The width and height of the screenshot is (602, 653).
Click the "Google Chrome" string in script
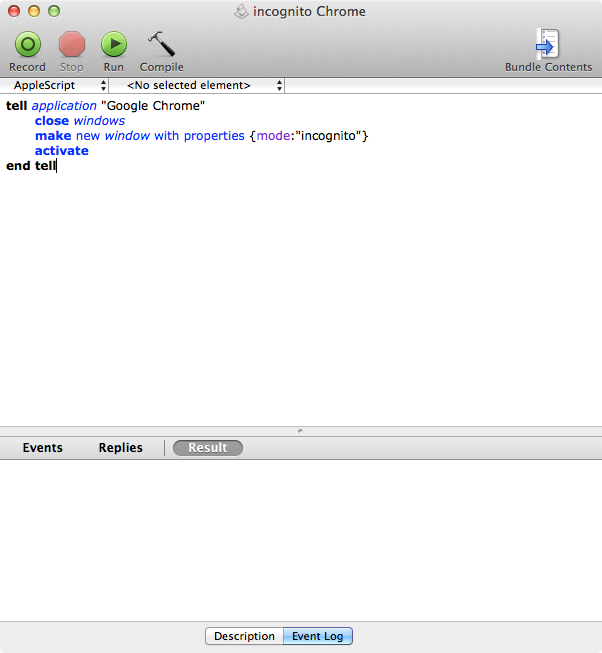coord(153,106)
